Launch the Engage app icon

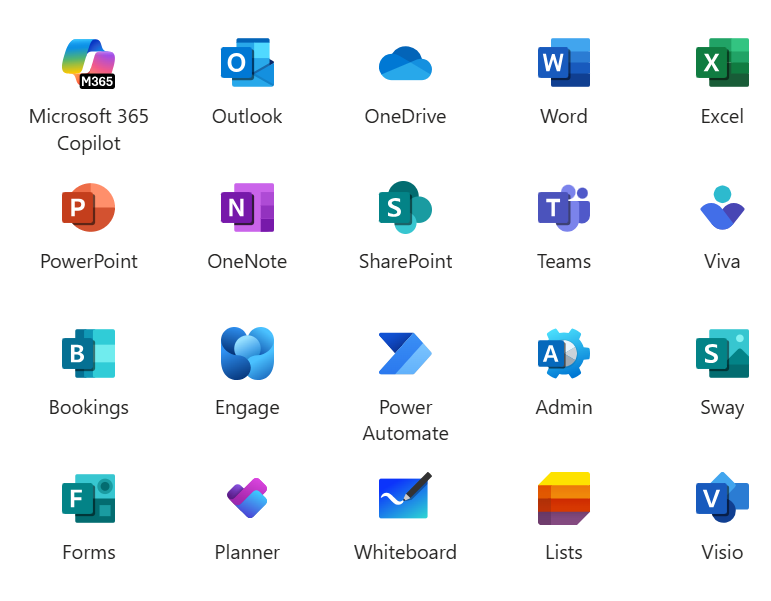click(x=247, y=354)
